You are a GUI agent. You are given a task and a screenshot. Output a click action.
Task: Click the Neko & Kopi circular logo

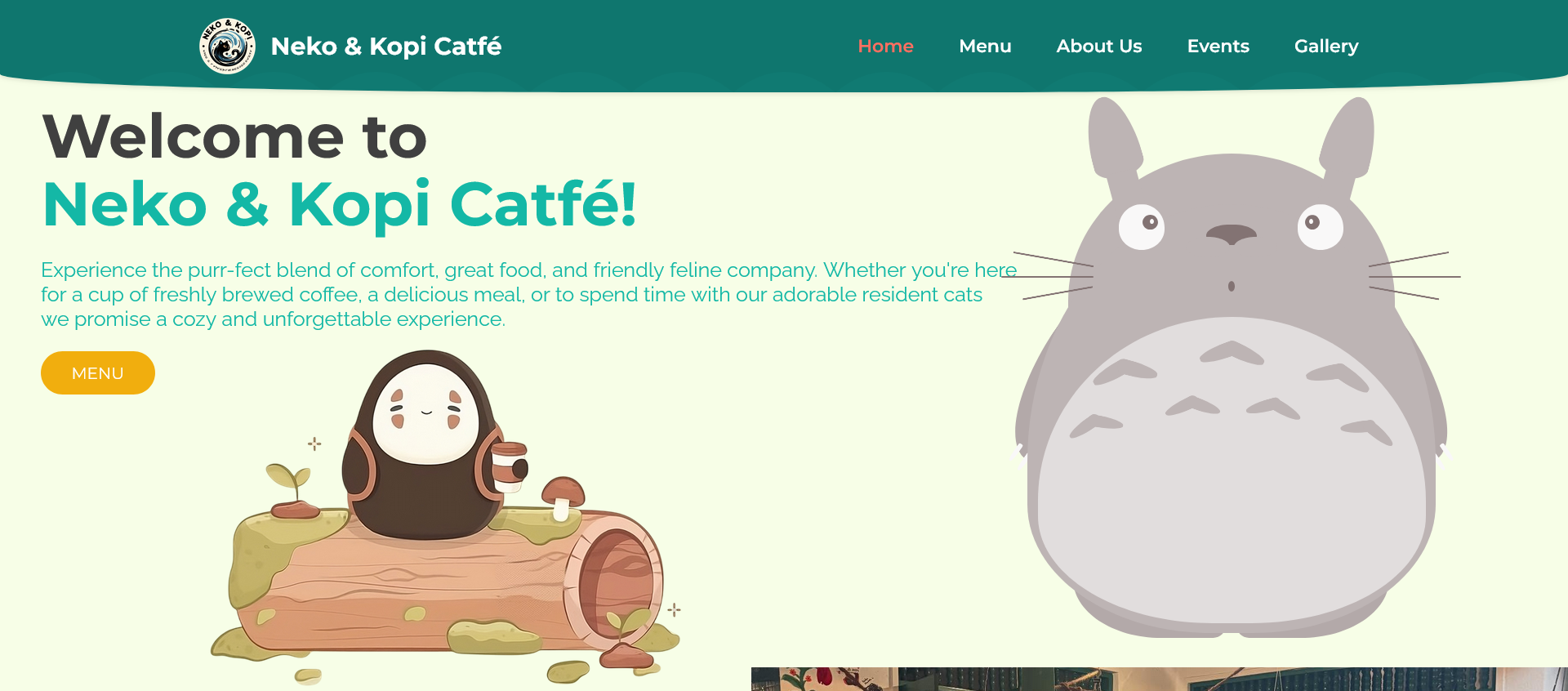228,46
